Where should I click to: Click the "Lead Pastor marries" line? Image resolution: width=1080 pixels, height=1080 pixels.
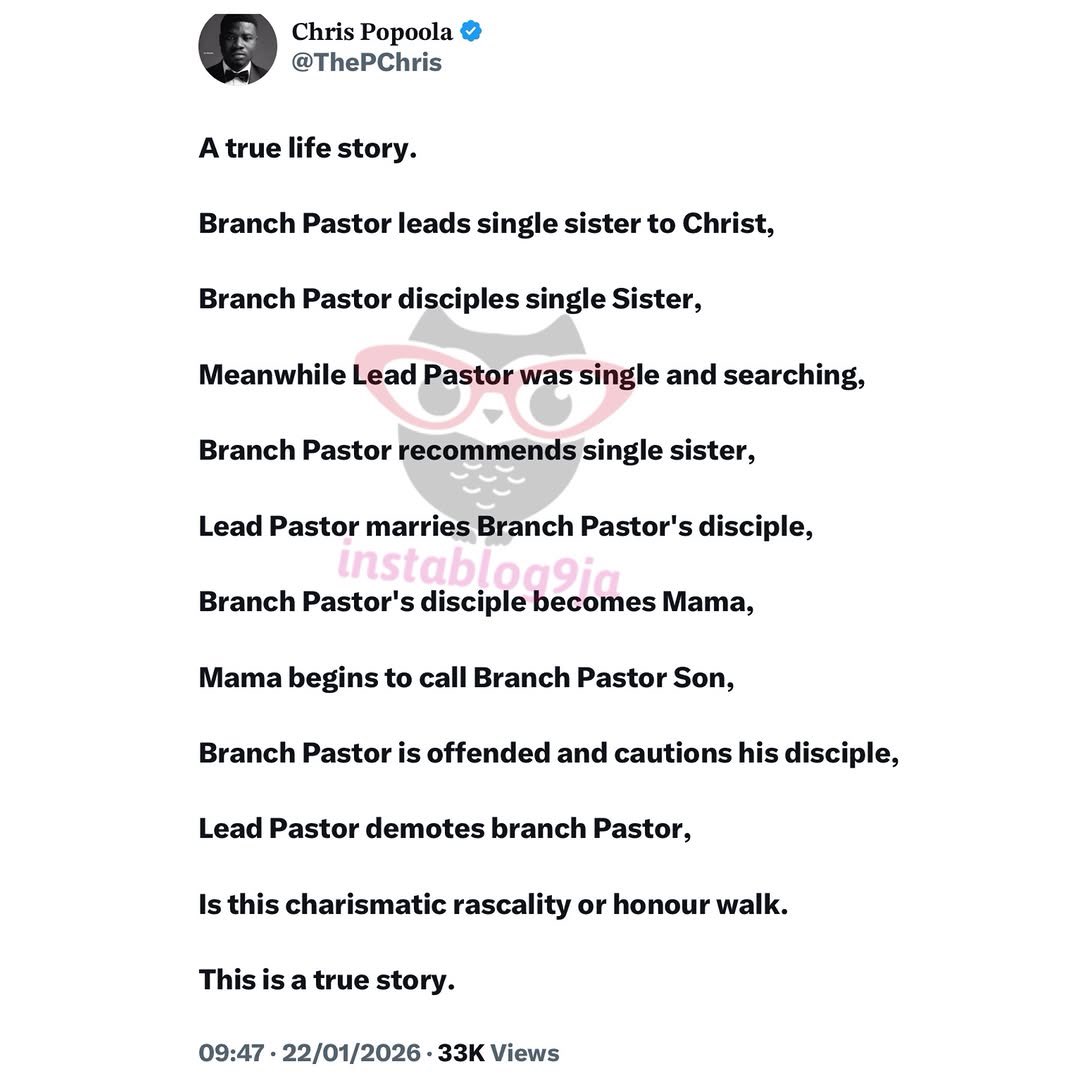point(505,526)
